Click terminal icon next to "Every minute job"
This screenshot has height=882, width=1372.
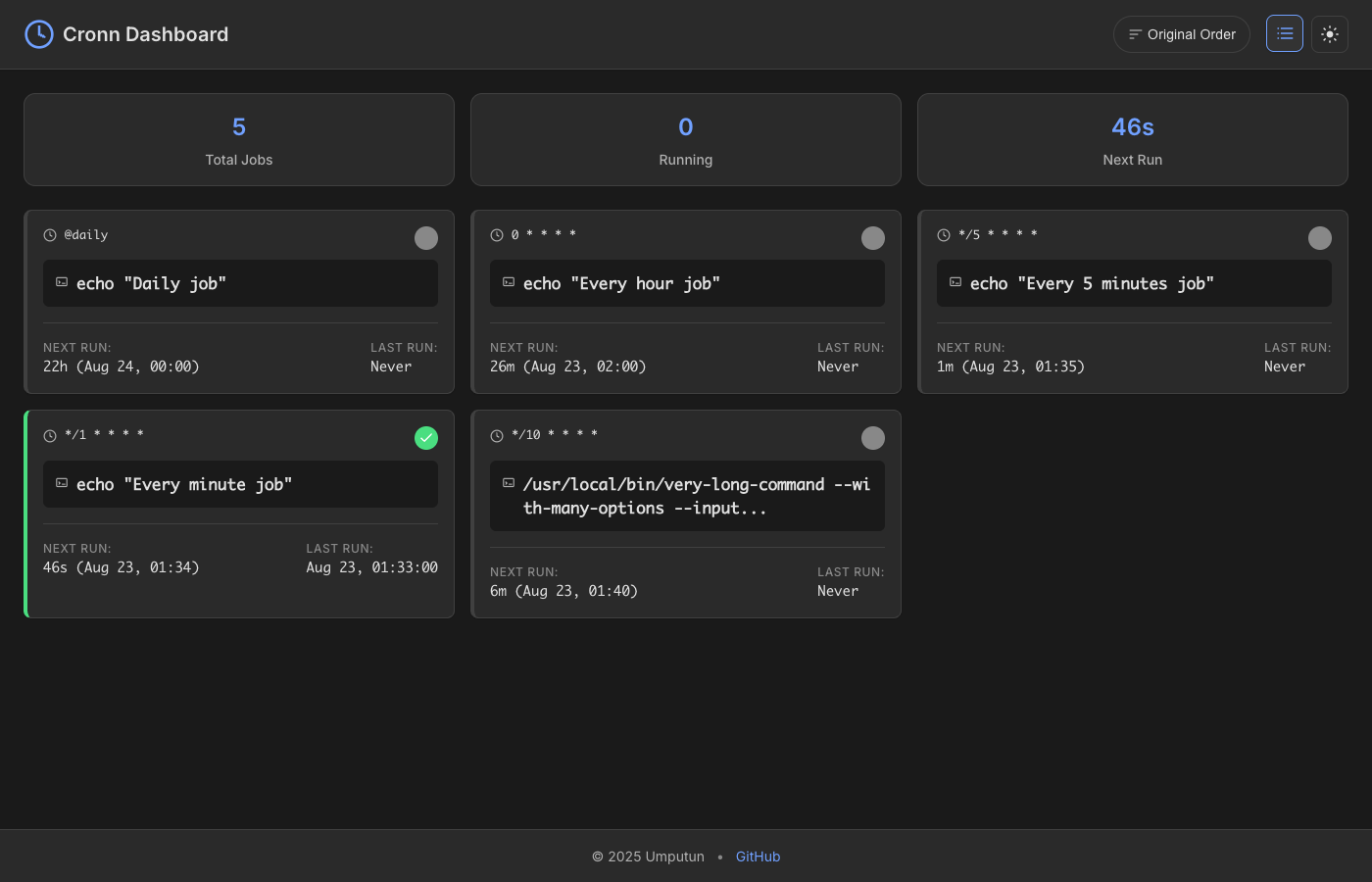click(x=62, y=483)
